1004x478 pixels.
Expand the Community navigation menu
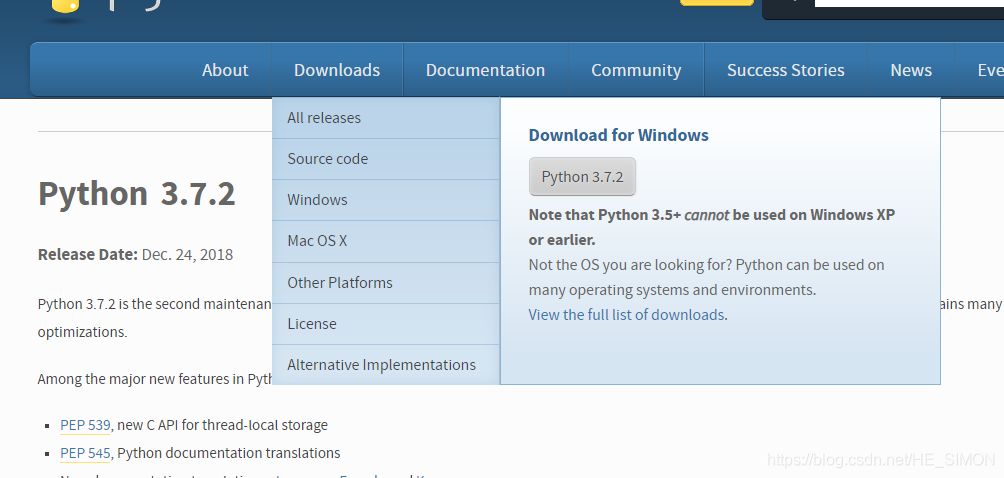pos(636,70)
